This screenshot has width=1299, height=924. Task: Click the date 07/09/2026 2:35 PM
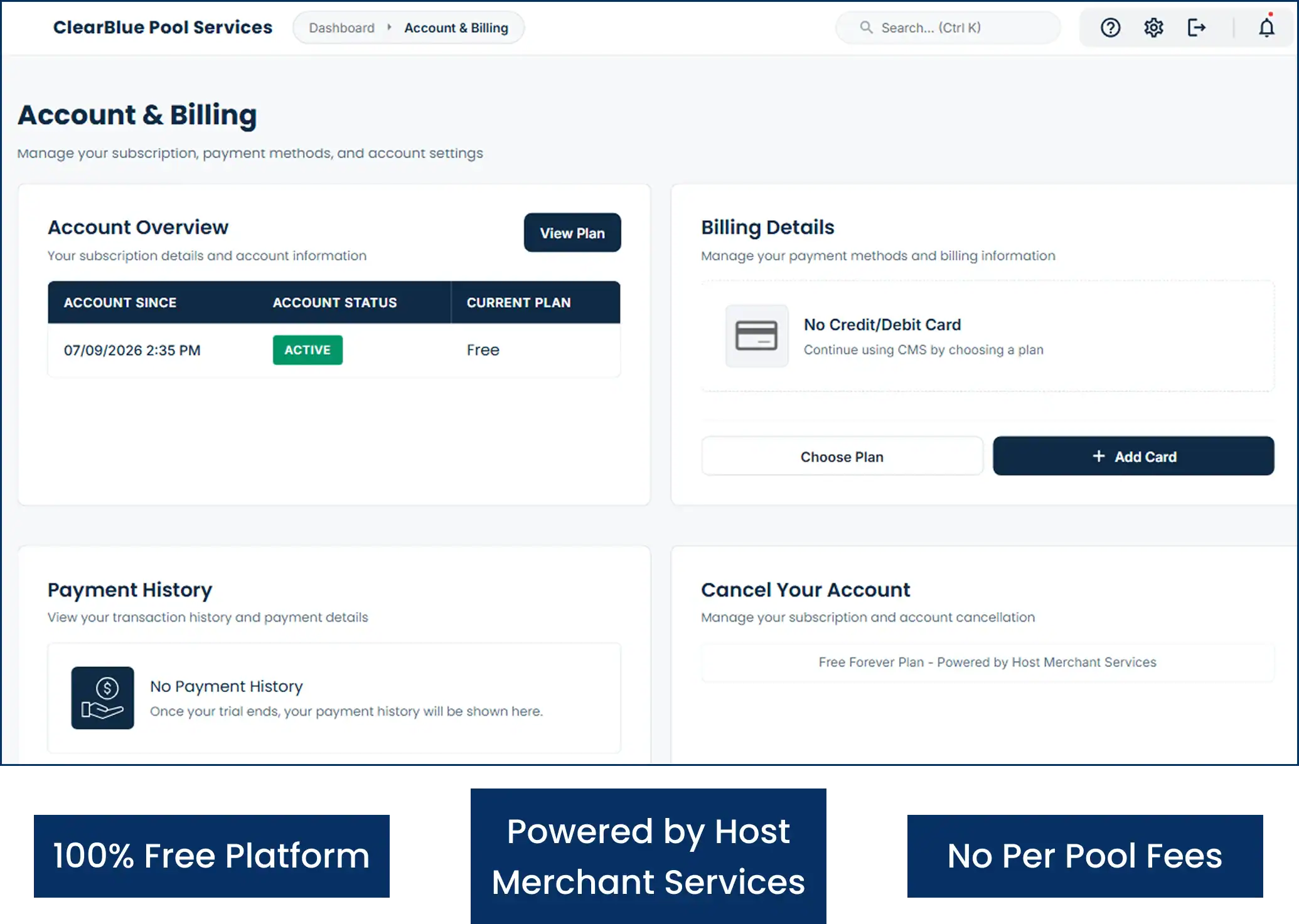pyautogui.click(x=132, y=350)
